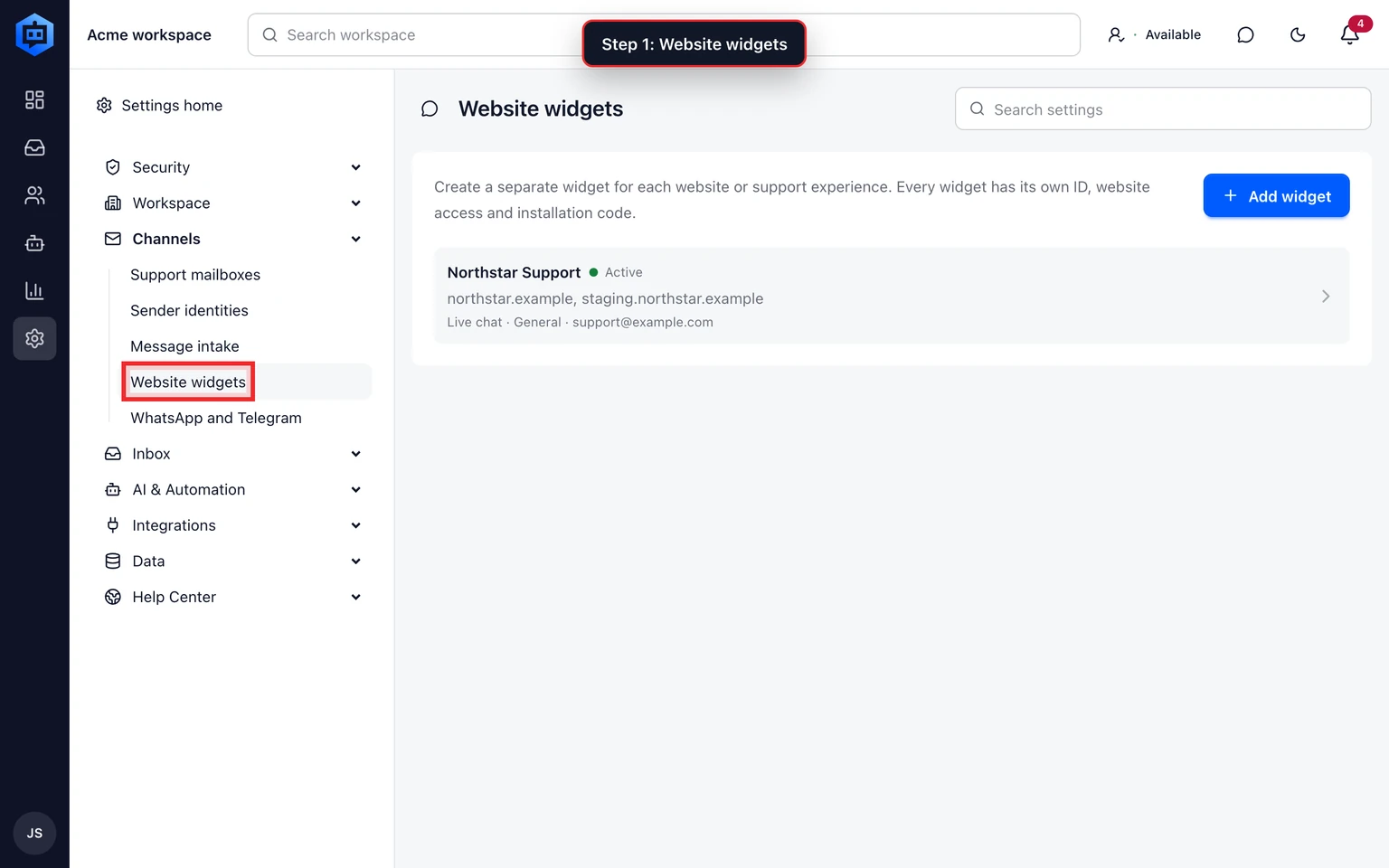This screenshot has width=1389, height=868.
Task: Open the dashboard grid icon in the rail
Action: 34,99
